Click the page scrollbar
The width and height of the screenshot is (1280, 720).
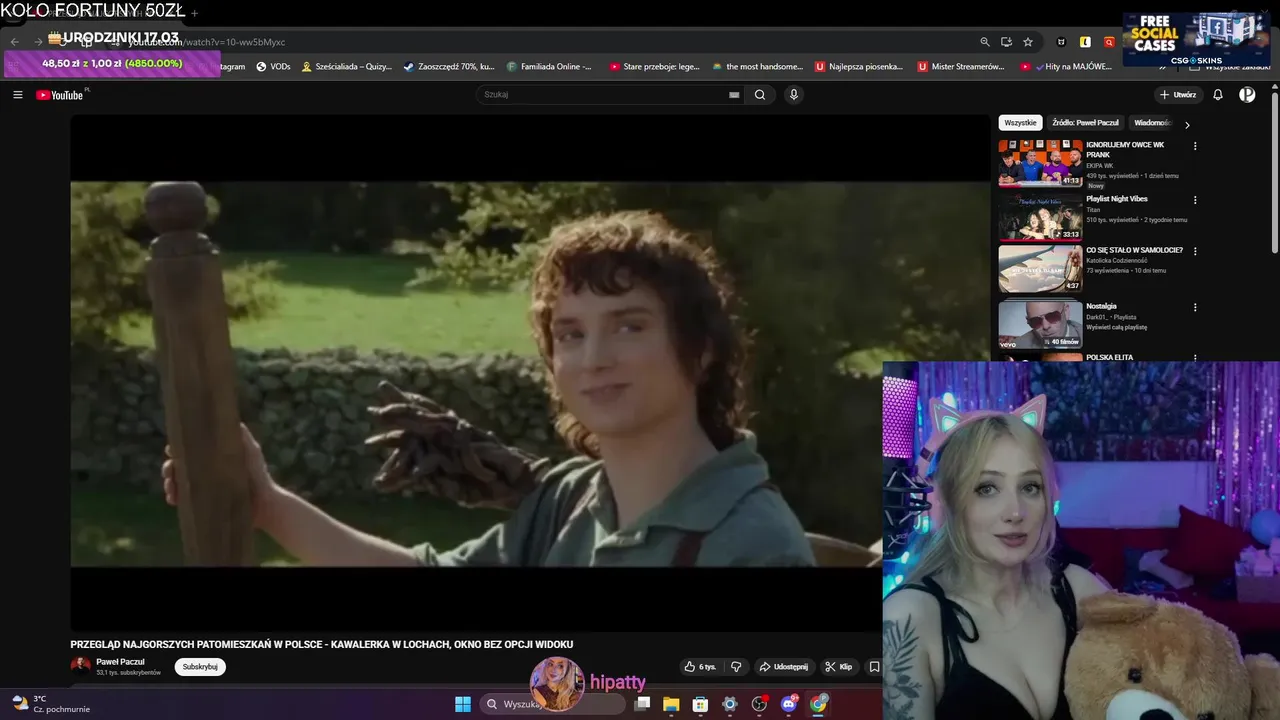point(1275,175)
